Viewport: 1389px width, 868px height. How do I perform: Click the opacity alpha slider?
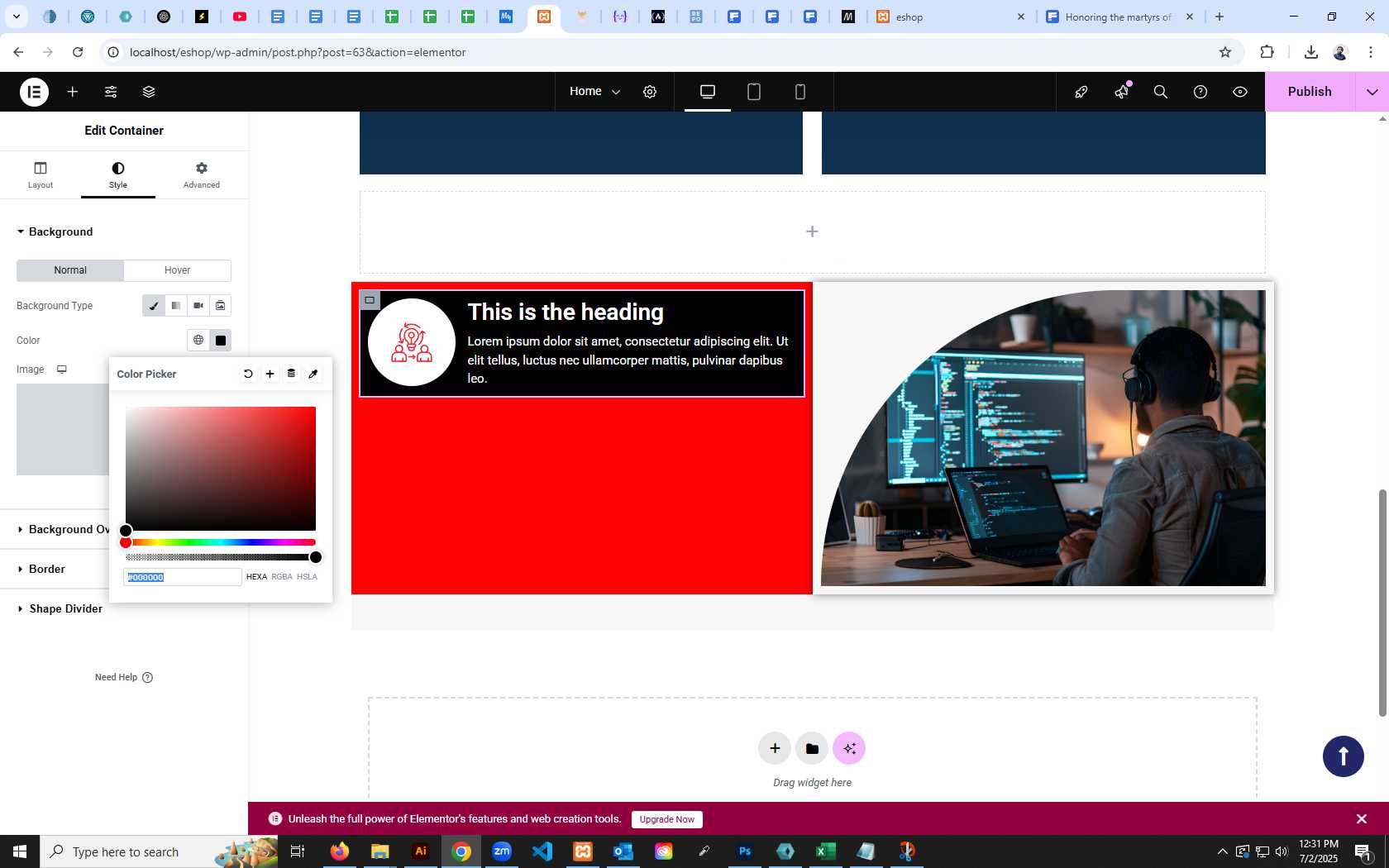221,557
